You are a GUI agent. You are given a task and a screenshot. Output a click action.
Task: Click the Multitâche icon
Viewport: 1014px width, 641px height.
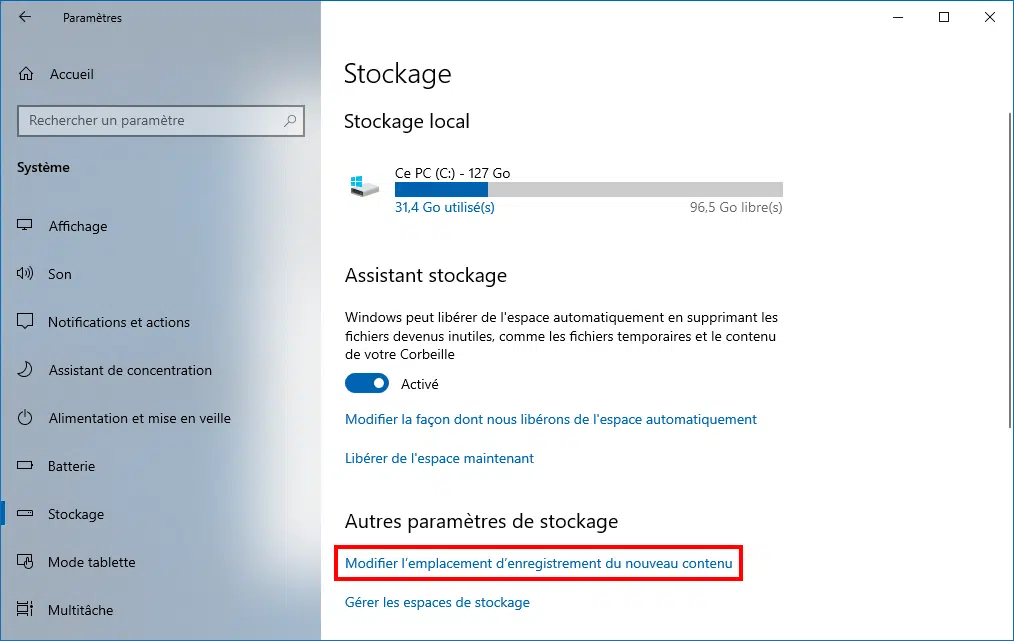point(25,609)
